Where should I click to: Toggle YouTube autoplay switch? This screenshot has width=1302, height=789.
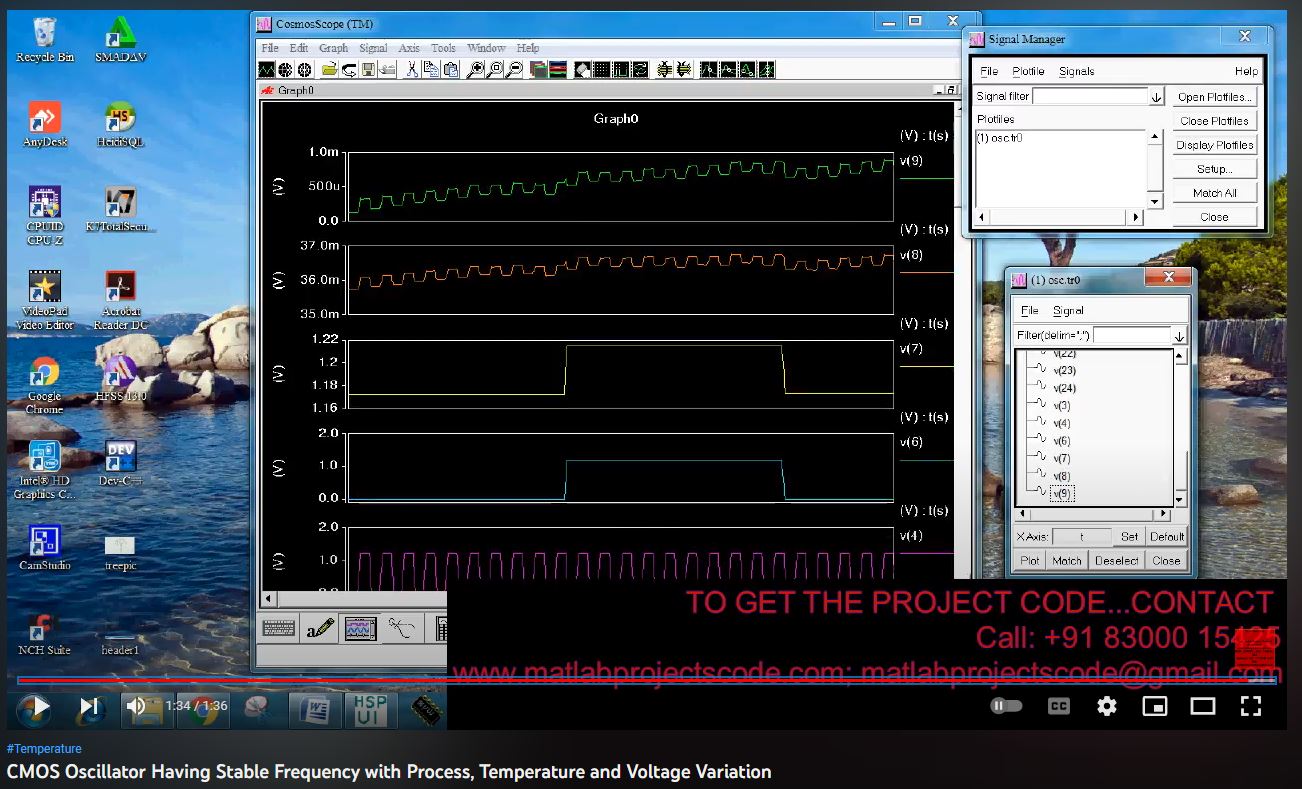(x=1006, y=706)
